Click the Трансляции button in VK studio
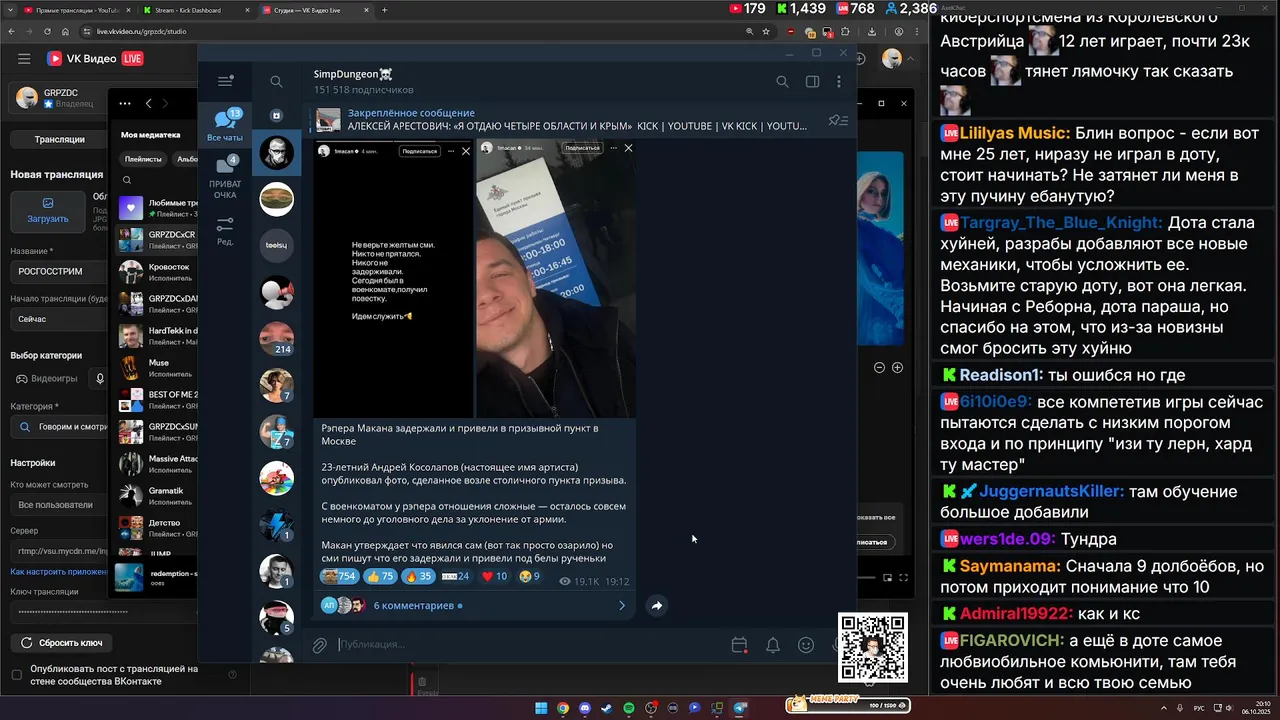 click(59, 139)
